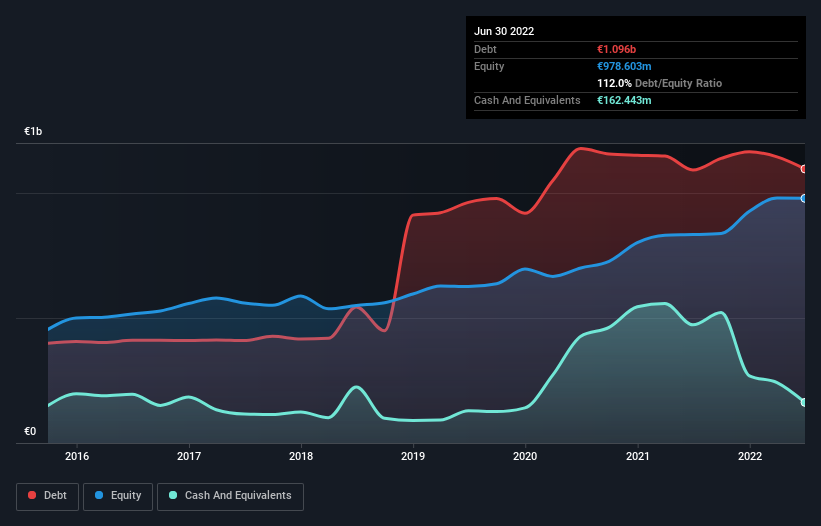Click the 2022 x-axis label
This screenshot has height=526, width=821.
coord(750,456)
